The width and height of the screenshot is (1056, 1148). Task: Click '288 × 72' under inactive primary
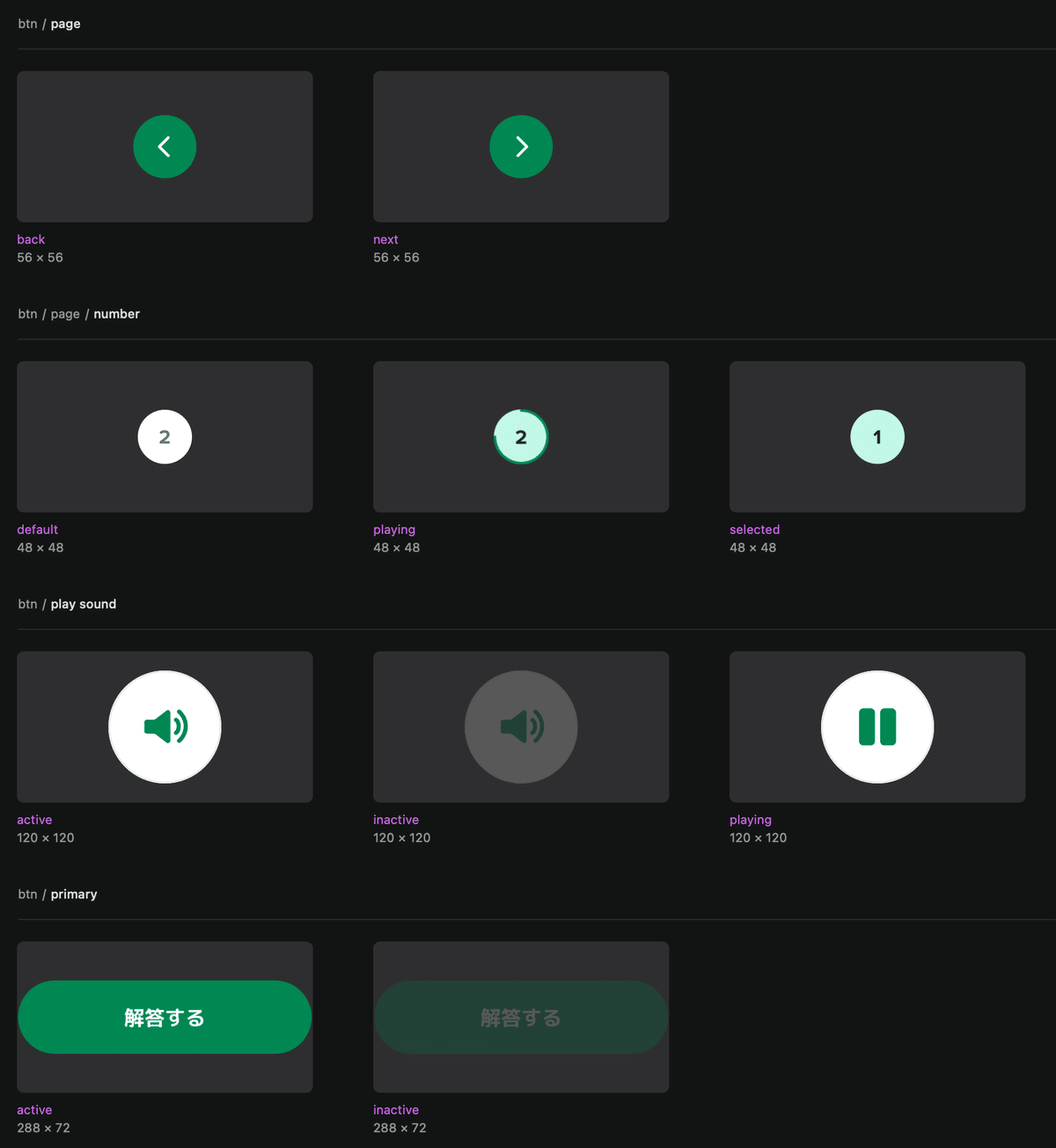point(400,1129)
